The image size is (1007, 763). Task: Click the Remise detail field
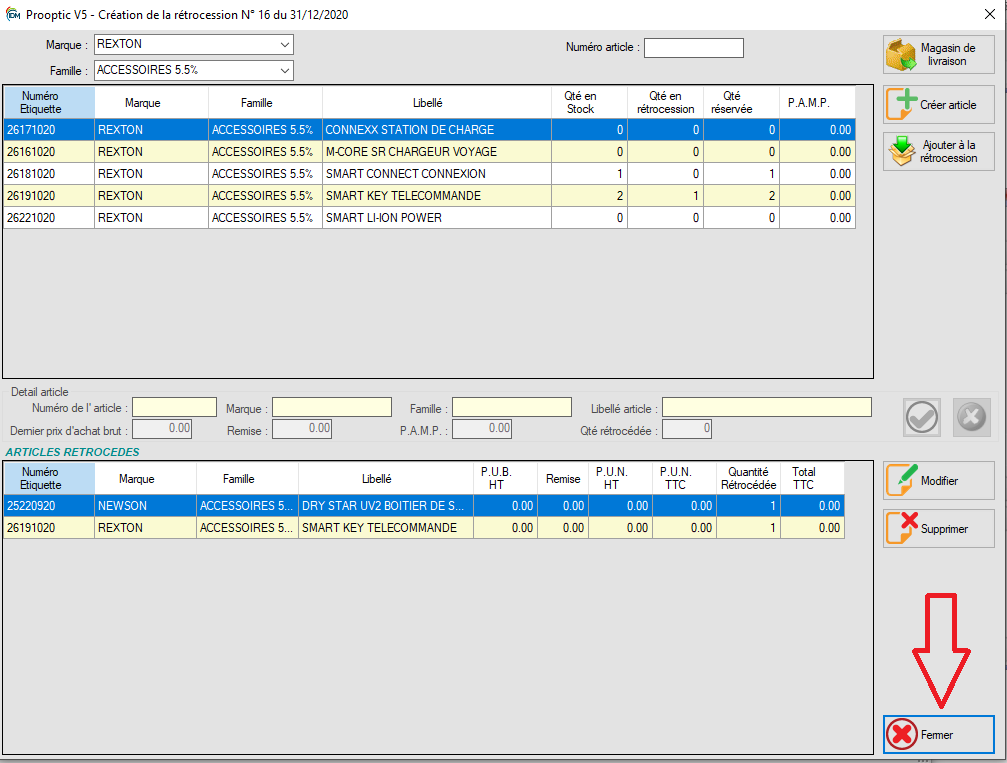(x=302, y=428)
